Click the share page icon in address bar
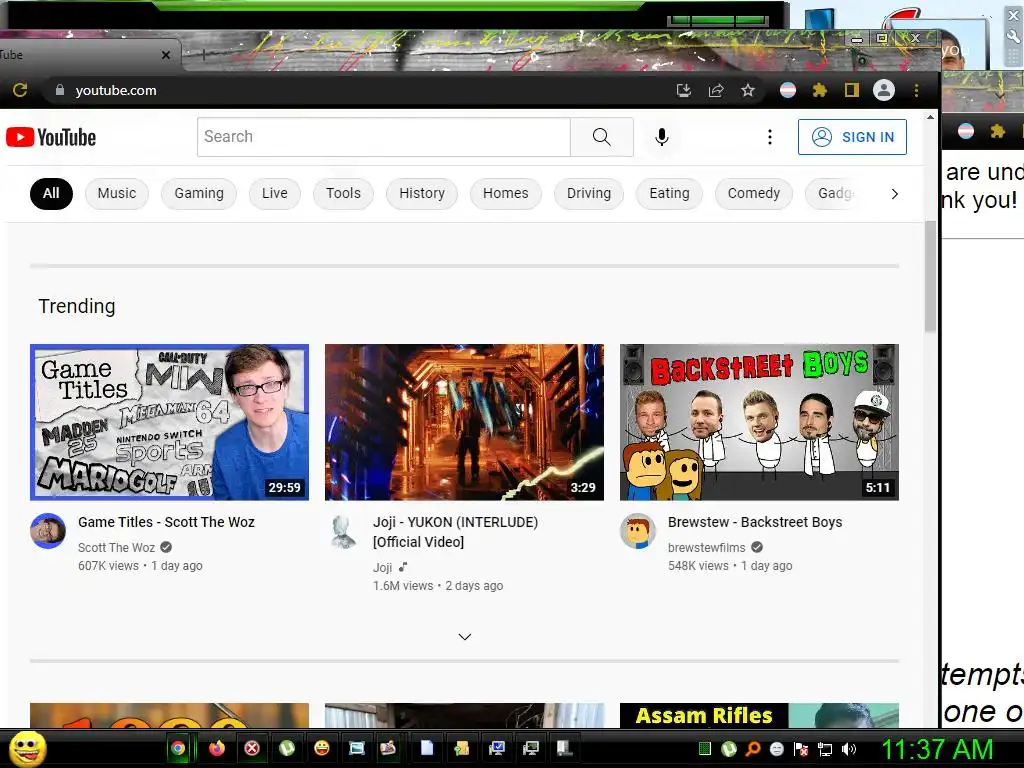 716,90
